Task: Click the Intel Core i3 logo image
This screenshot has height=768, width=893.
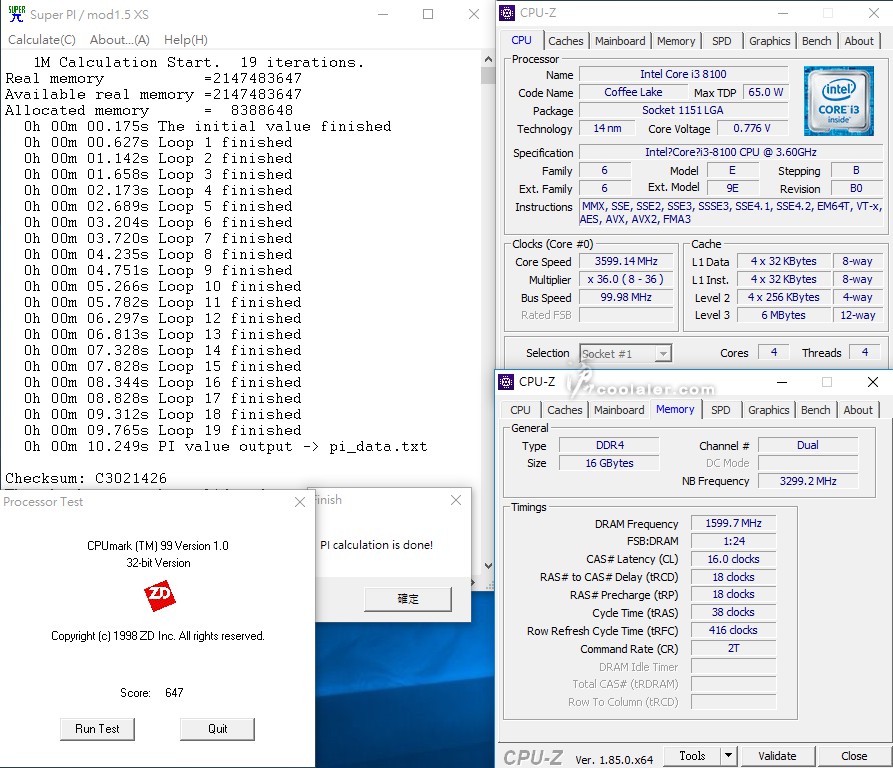Action: click(838, 101)
